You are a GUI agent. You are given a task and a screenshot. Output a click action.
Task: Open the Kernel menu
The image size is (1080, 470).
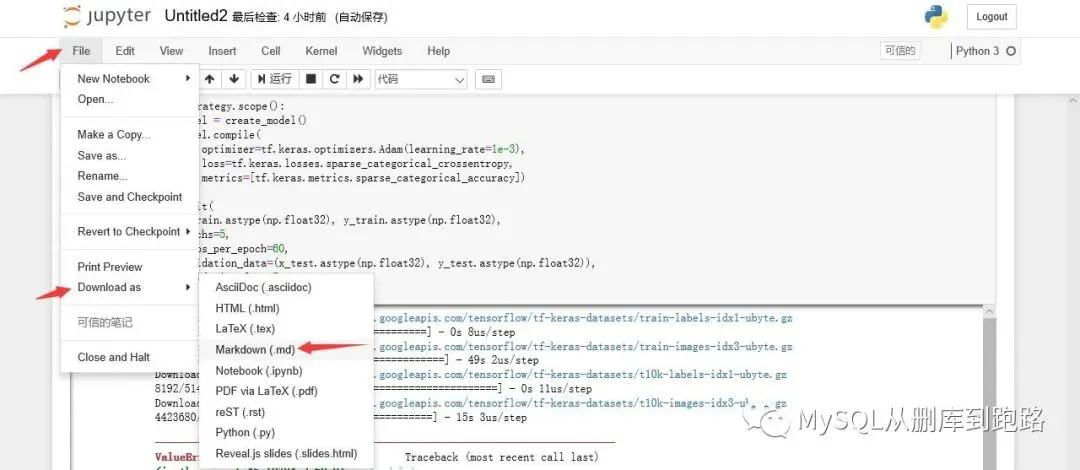[322, 51]
